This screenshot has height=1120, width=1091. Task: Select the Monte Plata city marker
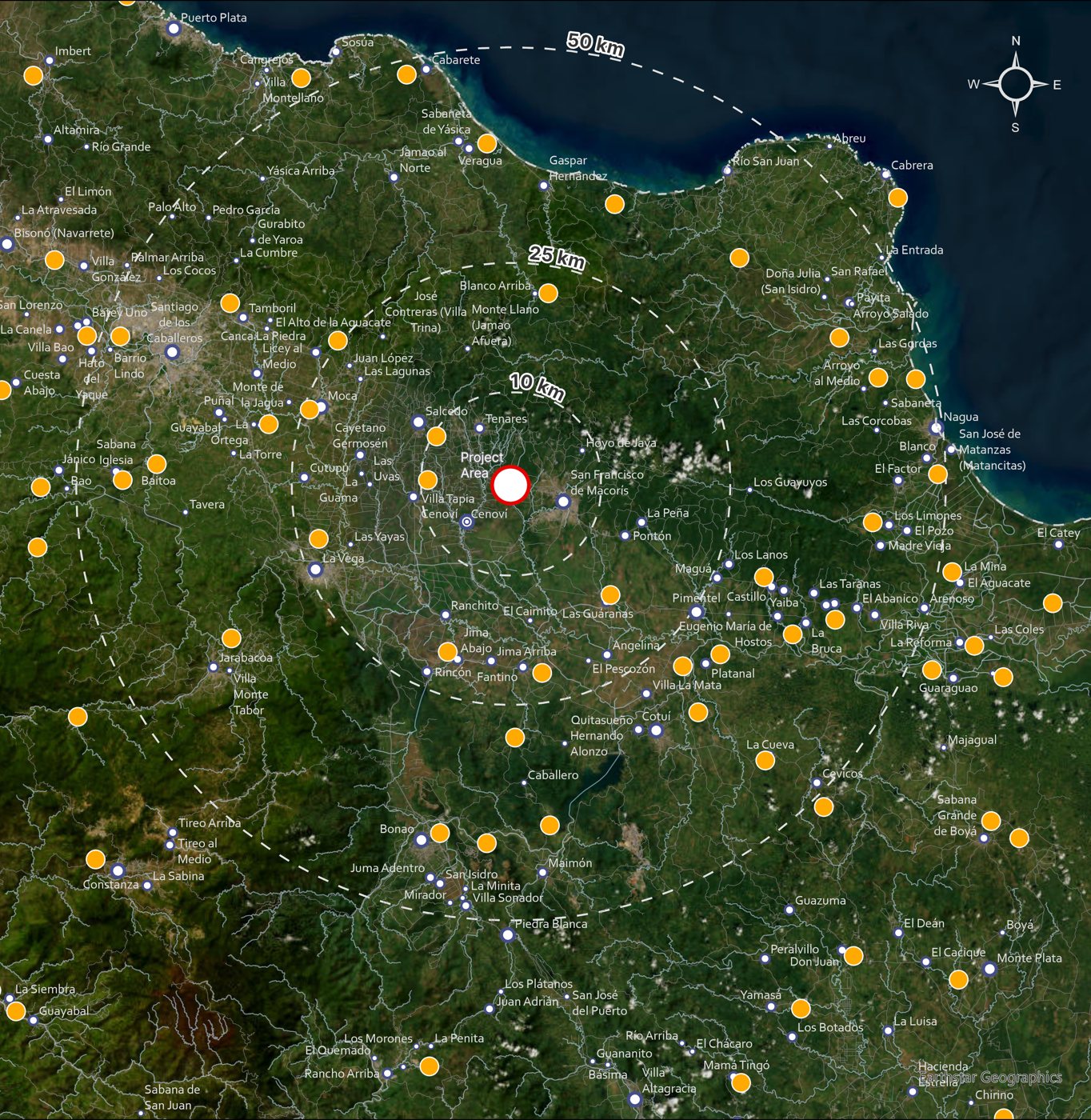989,969
